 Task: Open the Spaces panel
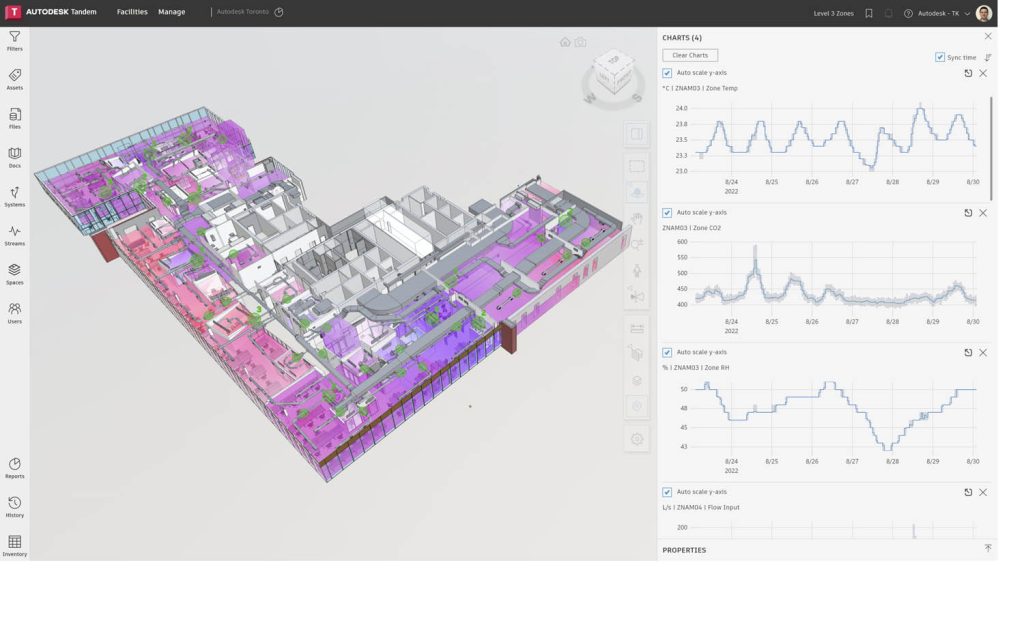(x=14, y=273)
